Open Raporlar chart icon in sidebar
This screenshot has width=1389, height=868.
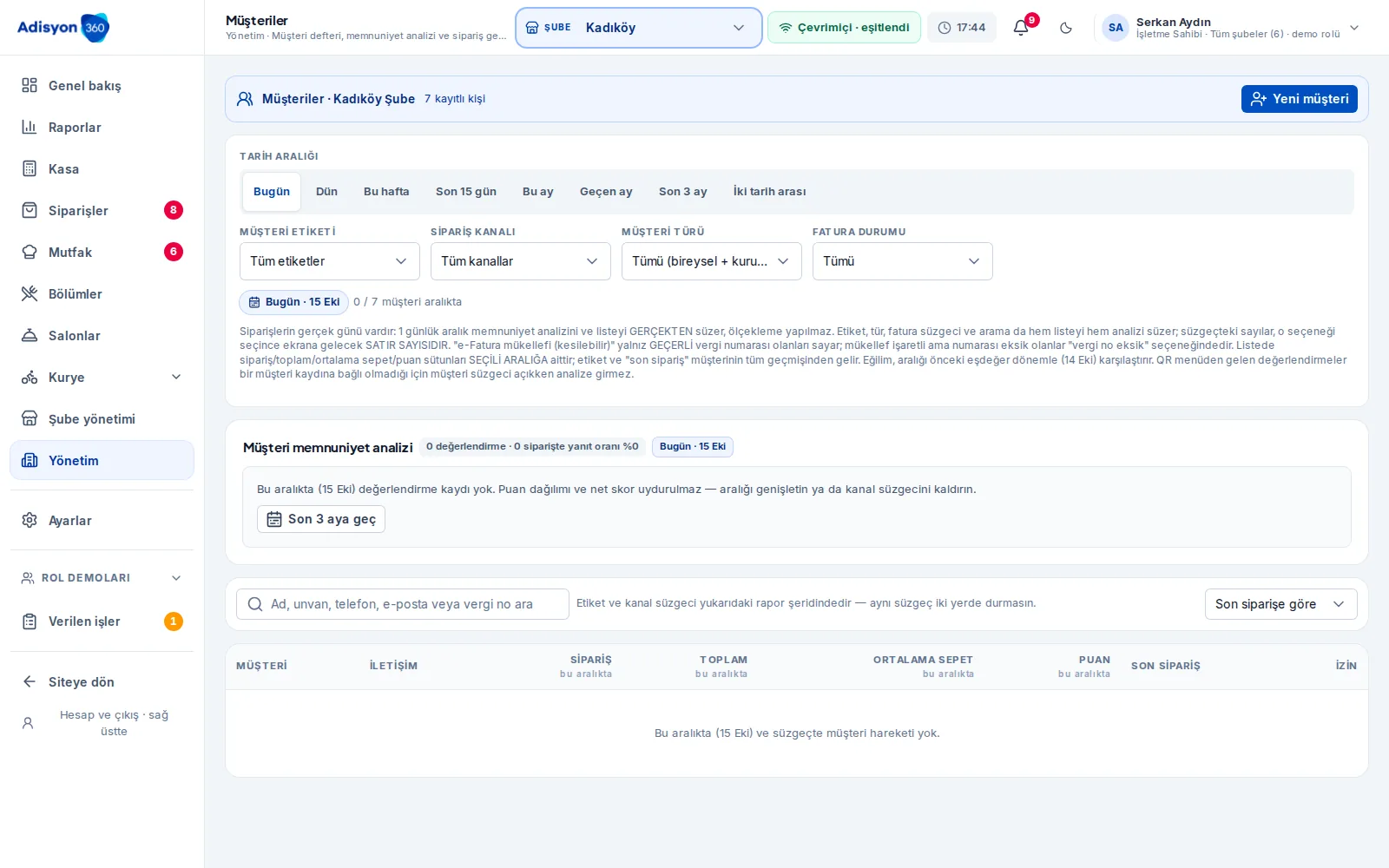click(x=30, y=127)
